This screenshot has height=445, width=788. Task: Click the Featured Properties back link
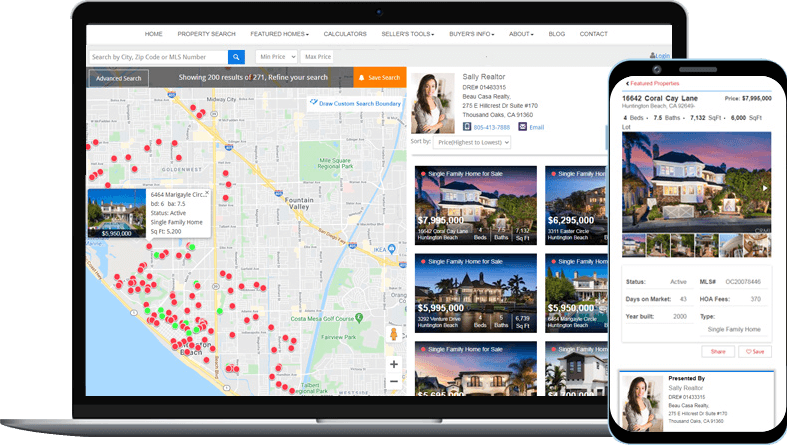pyautogui.click(x=650, y=83)
